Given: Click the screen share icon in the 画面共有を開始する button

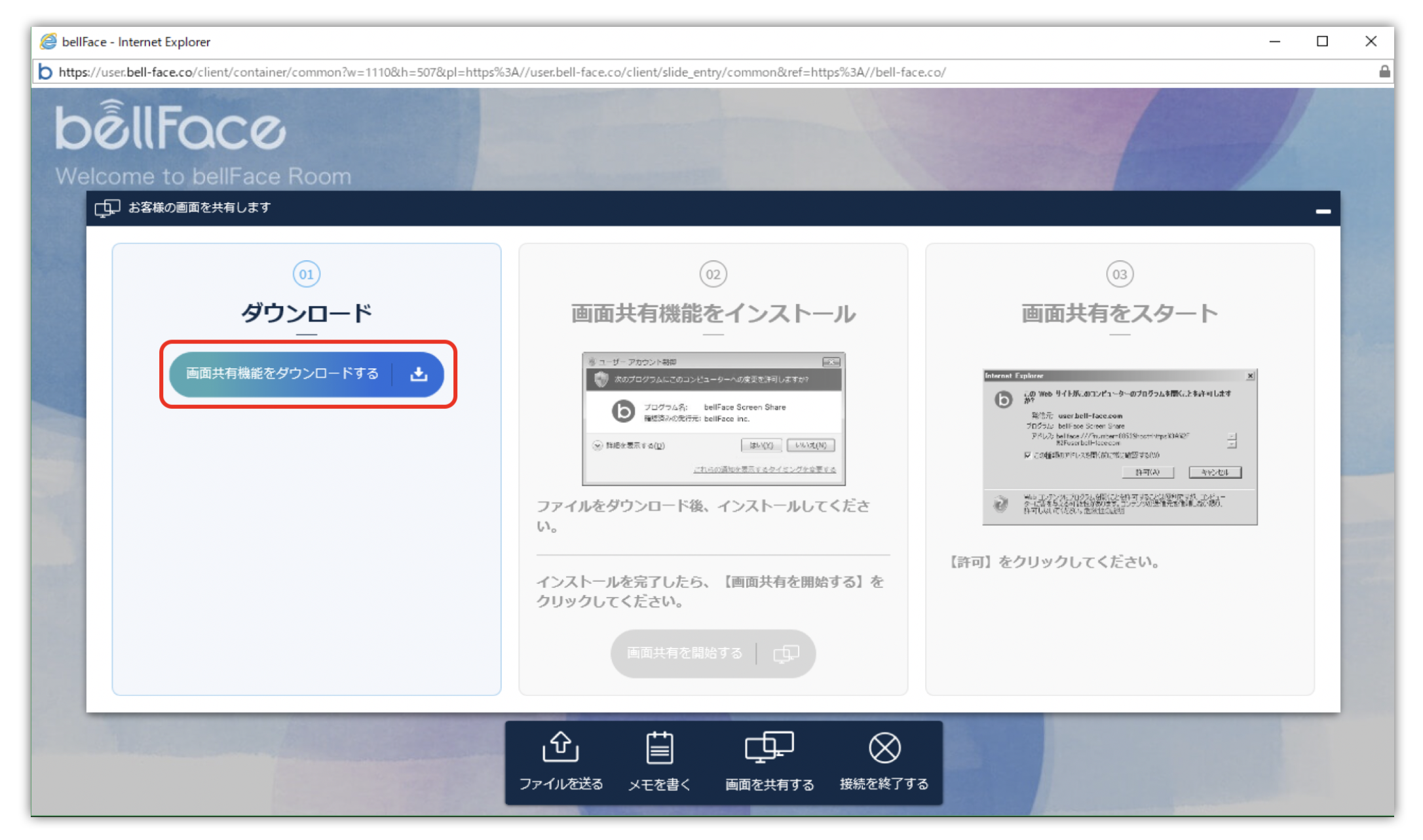Looking at the screenshot, I should [x=786, y=653].
